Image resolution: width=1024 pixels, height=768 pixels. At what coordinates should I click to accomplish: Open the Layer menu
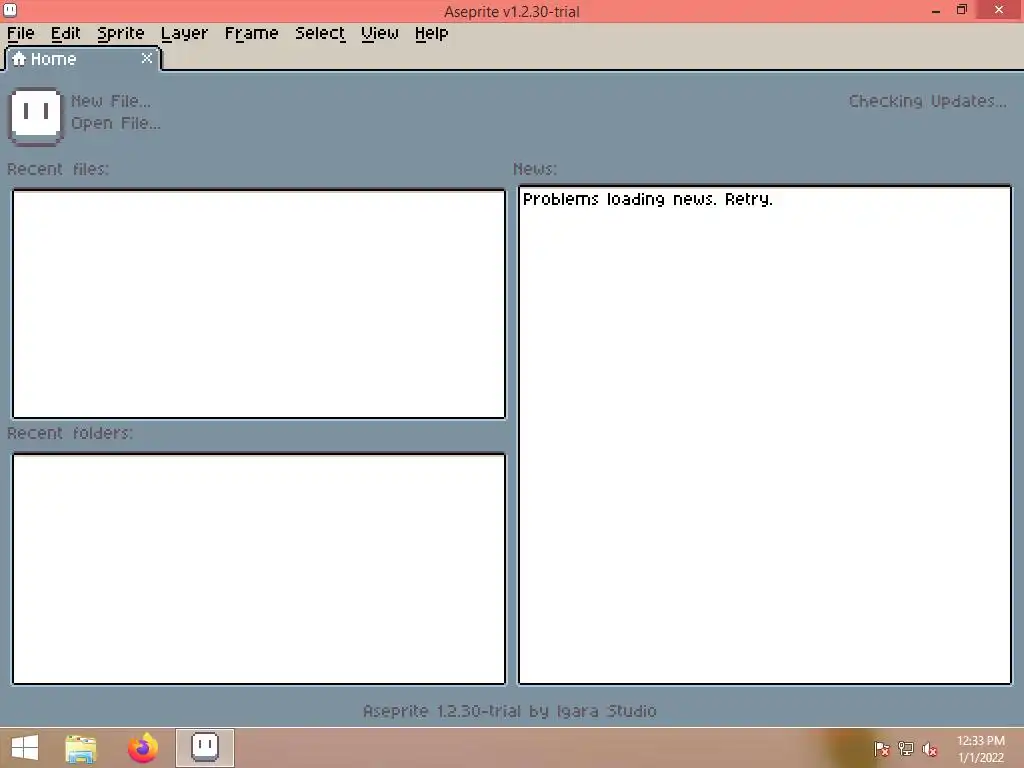click(x=184, y=33)
